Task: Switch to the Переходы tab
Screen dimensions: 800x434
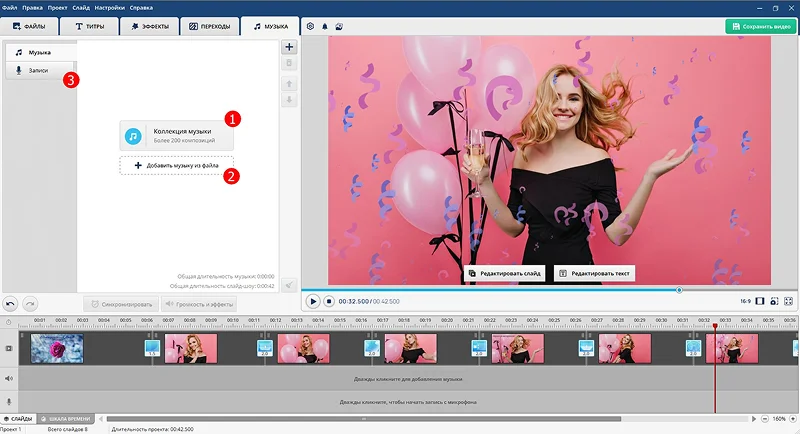Action: tap(210, 26)
